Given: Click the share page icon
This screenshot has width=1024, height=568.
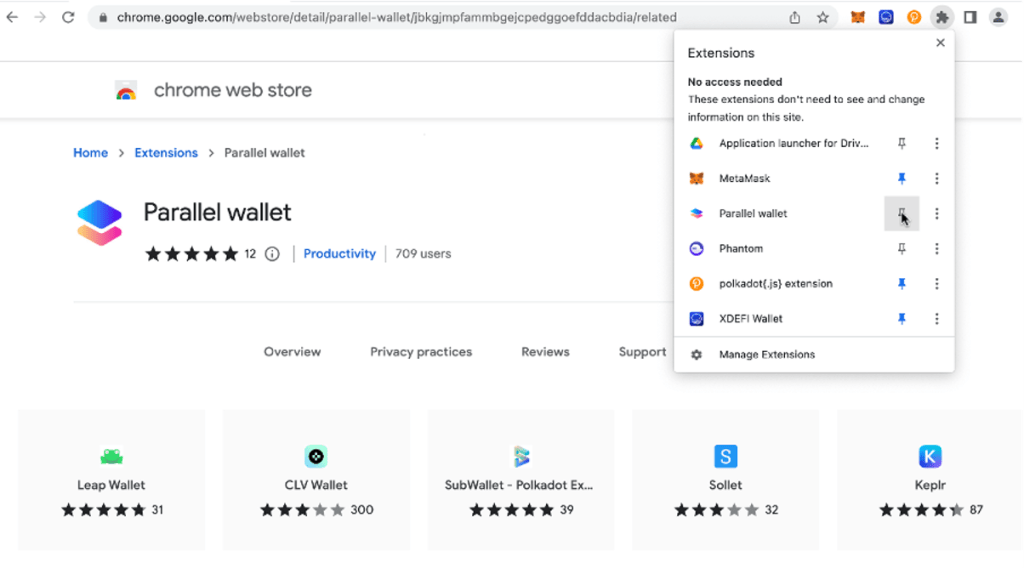Looking at the screenshot, I should (x=794, y=18).
